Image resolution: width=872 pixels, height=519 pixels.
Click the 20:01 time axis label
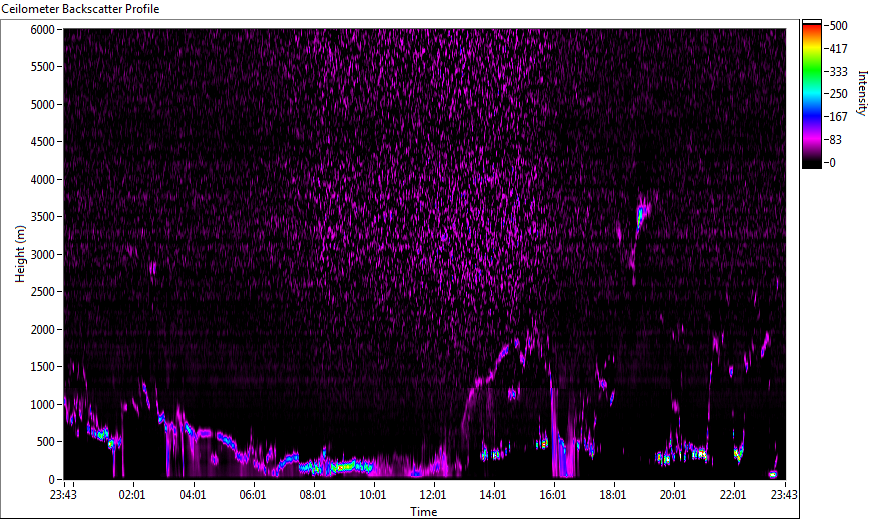[673, 495]
